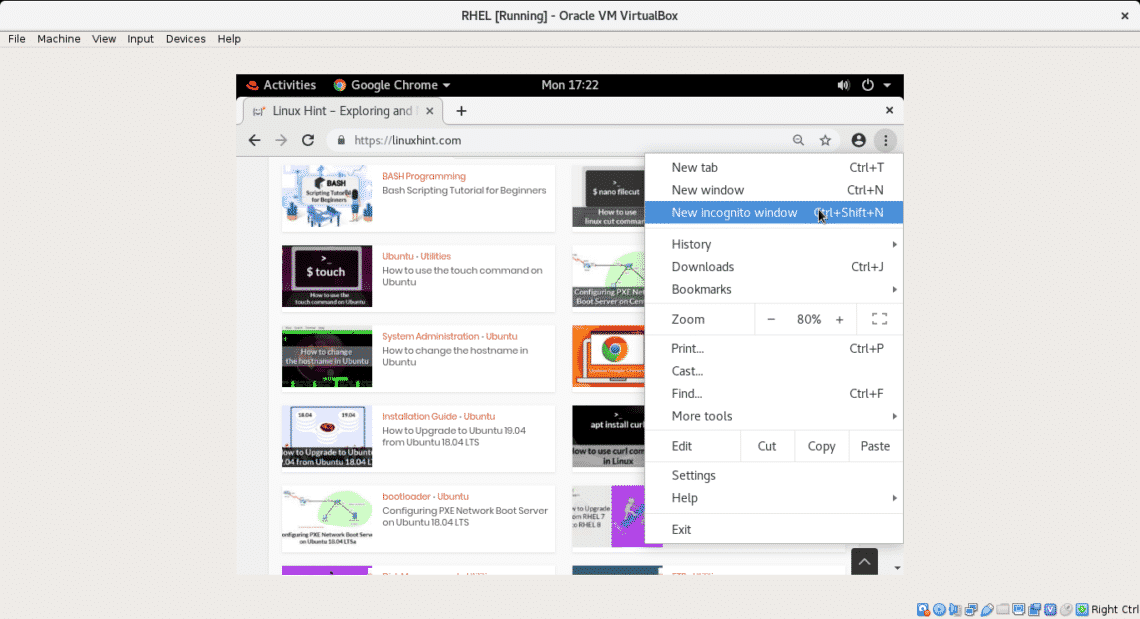
Task: Open the Google Chrome app menu dropdown
Action: 392,85
